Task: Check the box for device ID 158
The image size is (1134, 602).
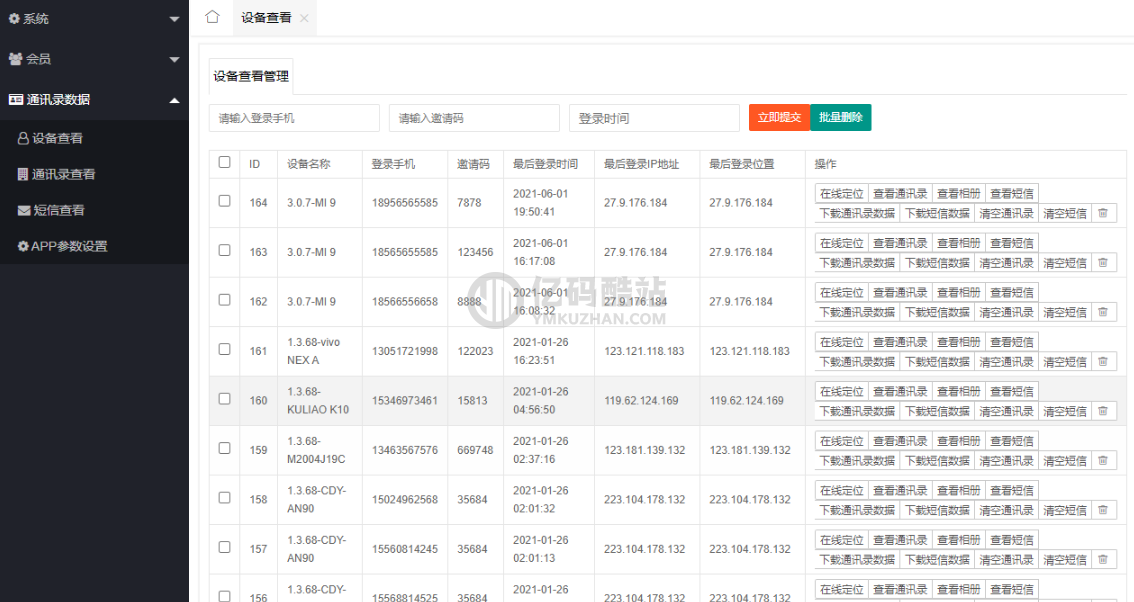Action: pos(224,498)
